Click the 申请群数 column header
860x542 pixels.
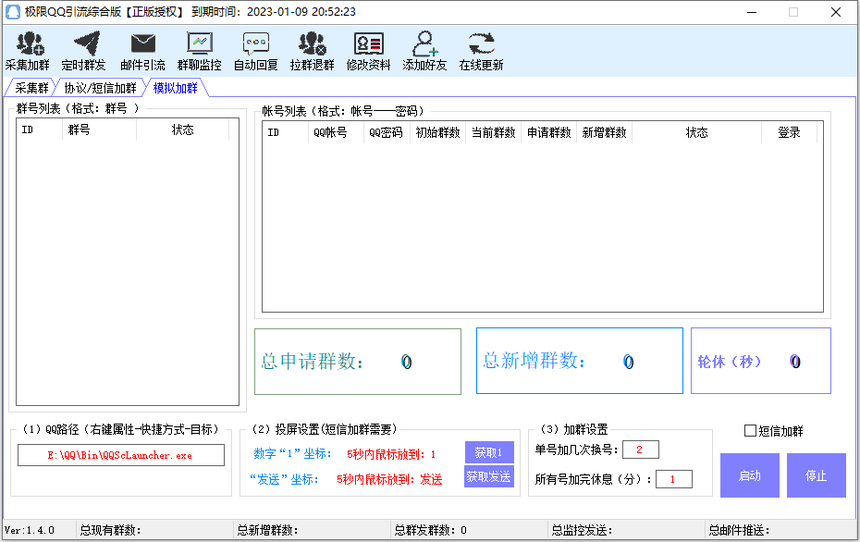(548, 132)
